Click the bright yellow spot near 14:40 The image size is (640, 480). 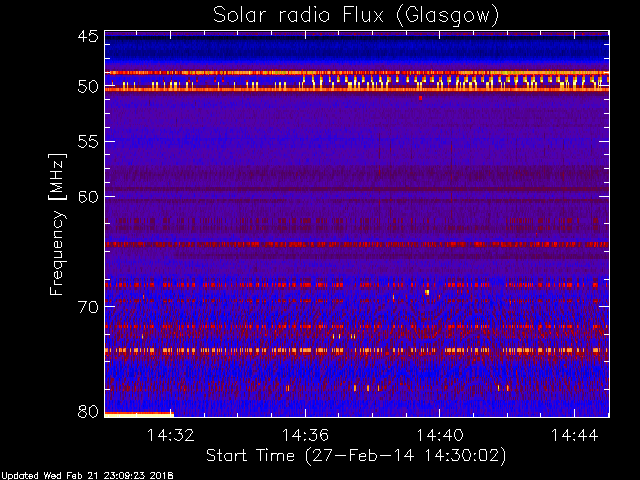coord(427,292)
